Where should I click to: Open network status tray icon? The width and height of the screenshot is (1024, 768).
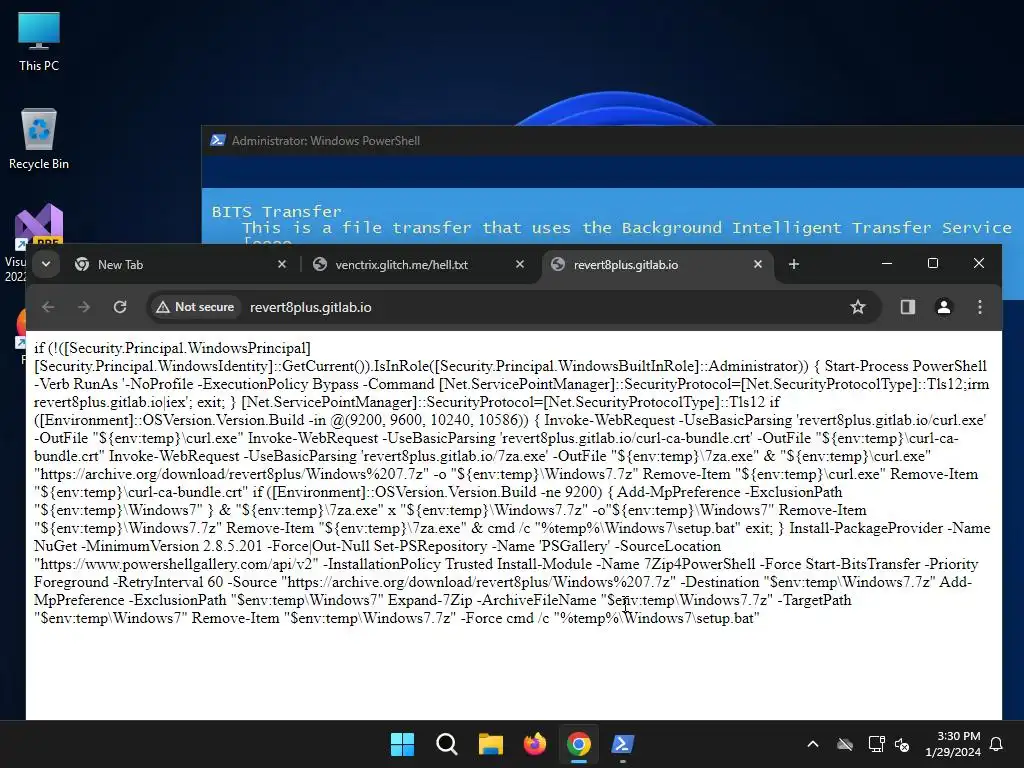[x=876, y=744]
